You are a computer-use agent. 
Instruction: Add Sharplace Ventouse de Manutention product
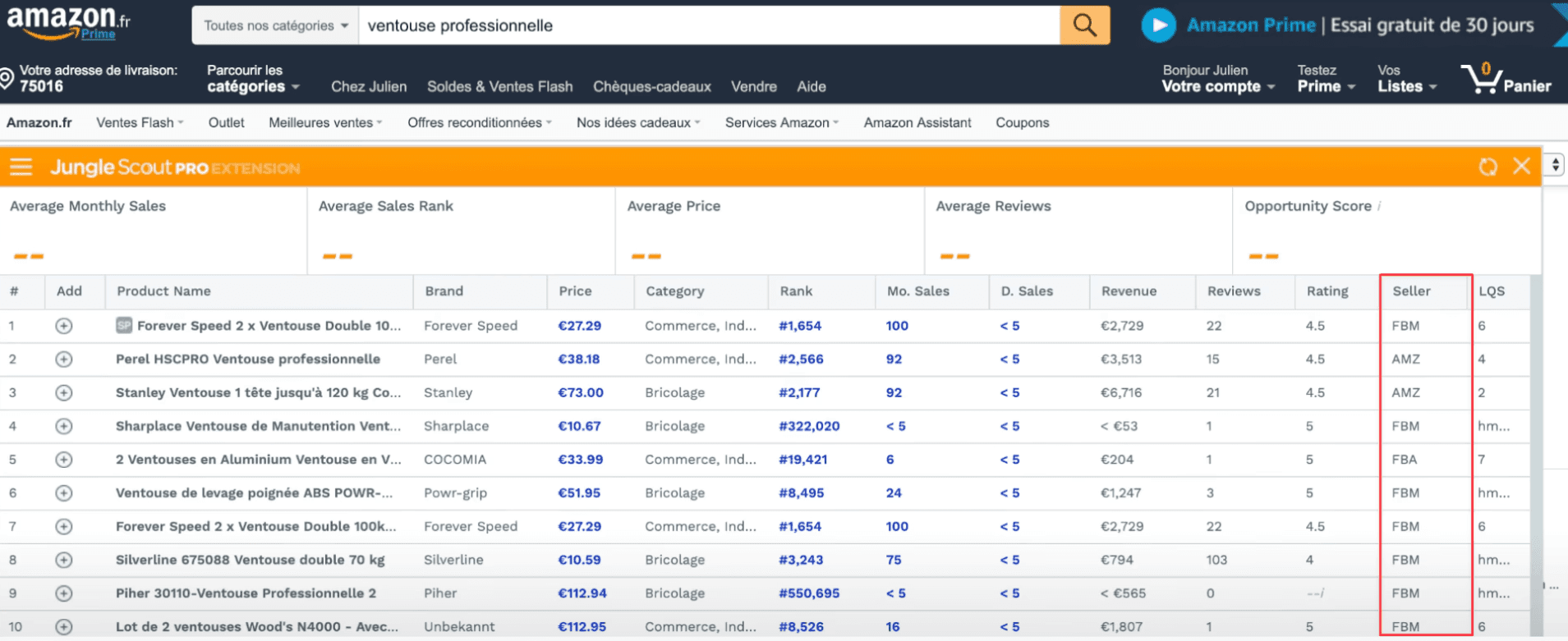(64, 426)
